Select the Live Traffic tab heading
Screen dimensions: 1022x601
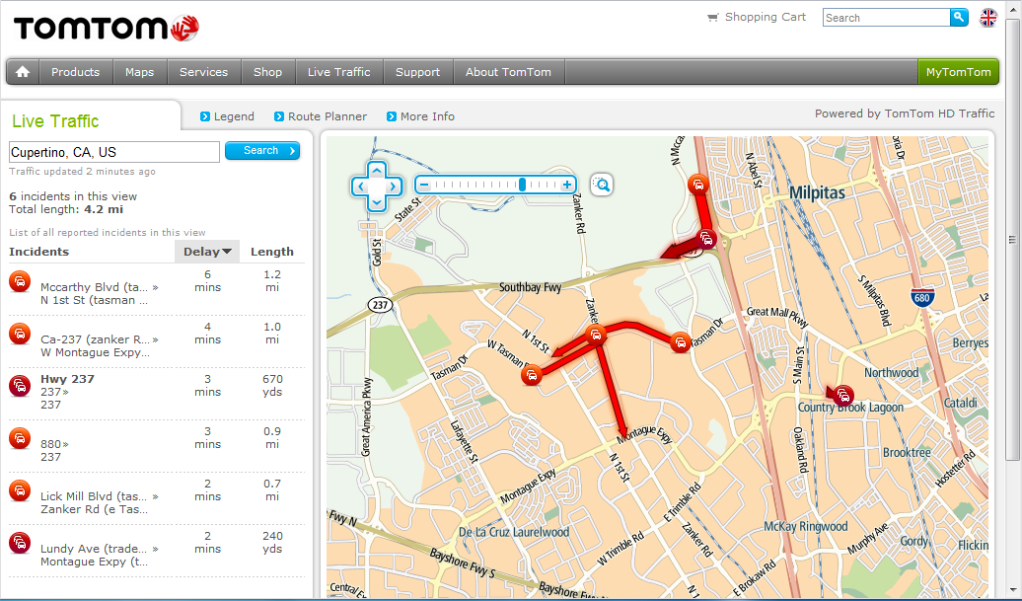(55, 121)
